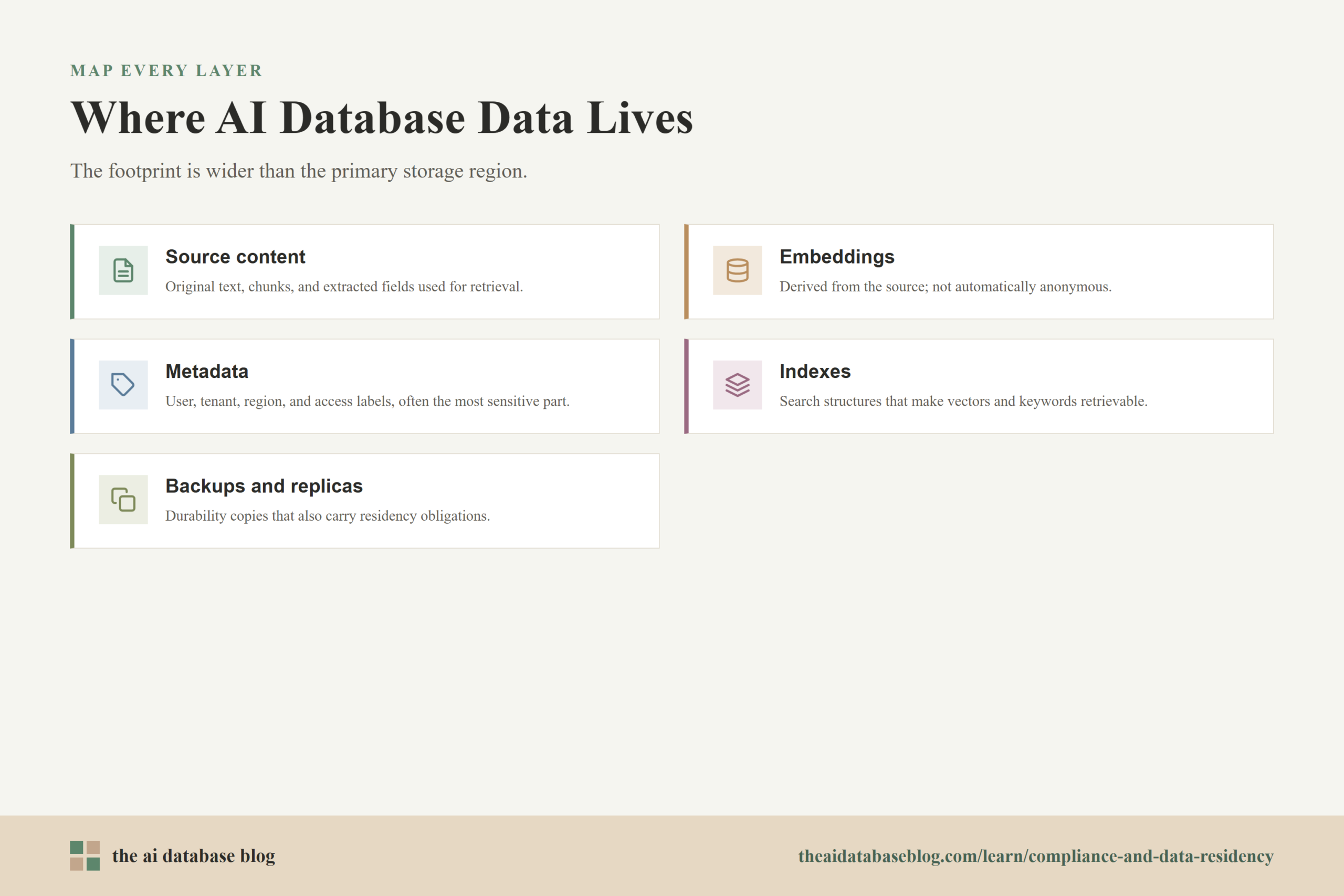Click the document icon beside Source content
The height and width of the screenshot is (896, 1344).
tap(123, 270)
